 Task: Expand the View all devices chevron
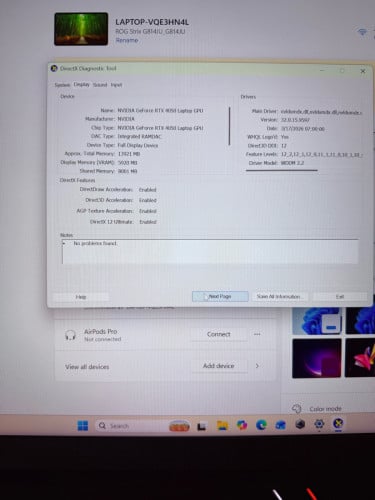tap(257, 366)
